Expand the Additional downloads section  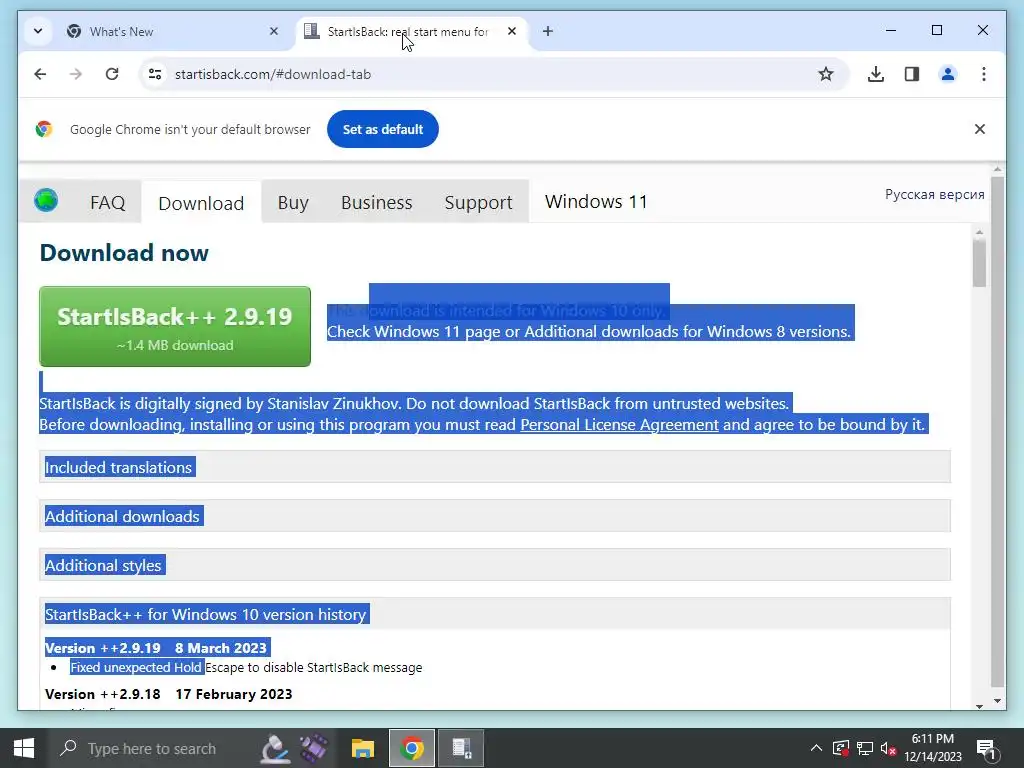click(x=494, y=516)
